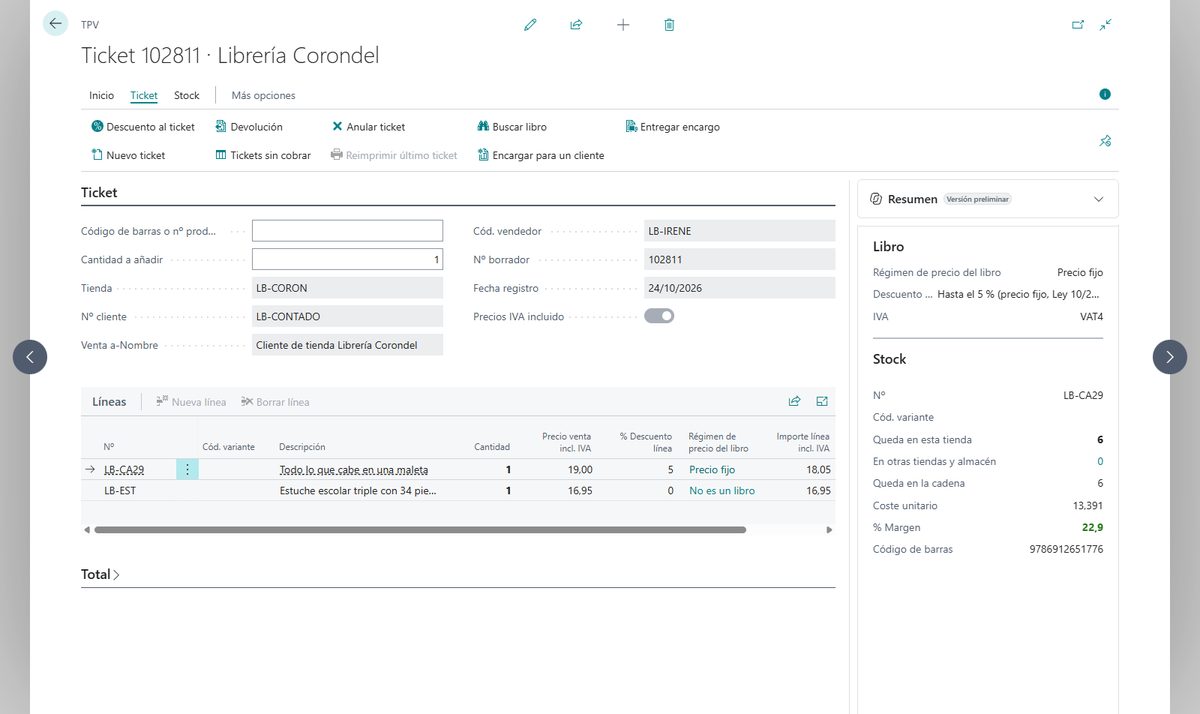1200x714 pixels.
Task: Click share icon in Líneas section
Action: [794, 402]
